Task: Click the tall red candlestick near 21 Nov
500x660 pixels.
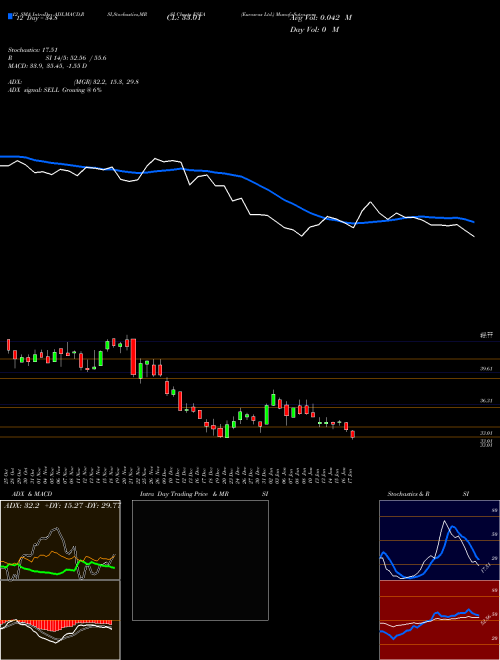Action: [x=133, y=357]
